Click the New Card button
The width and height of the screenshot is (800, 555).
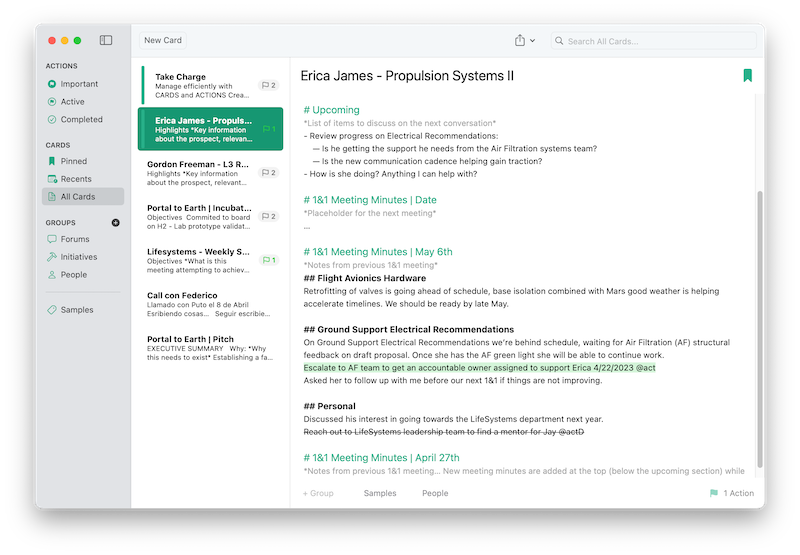point(162,41)
